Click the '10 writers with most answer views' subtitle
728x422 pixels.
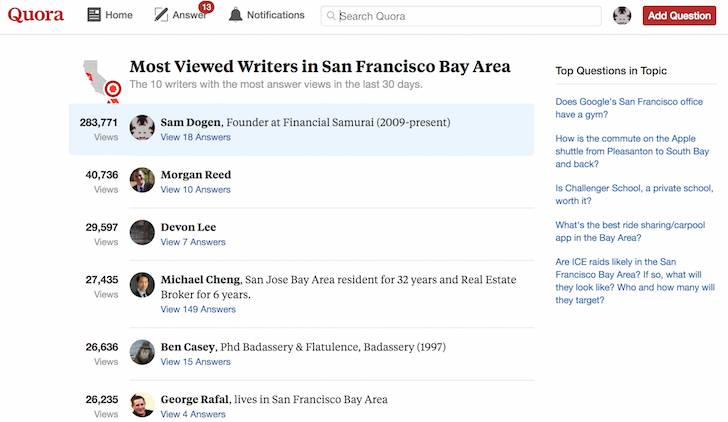coord(276,84)
